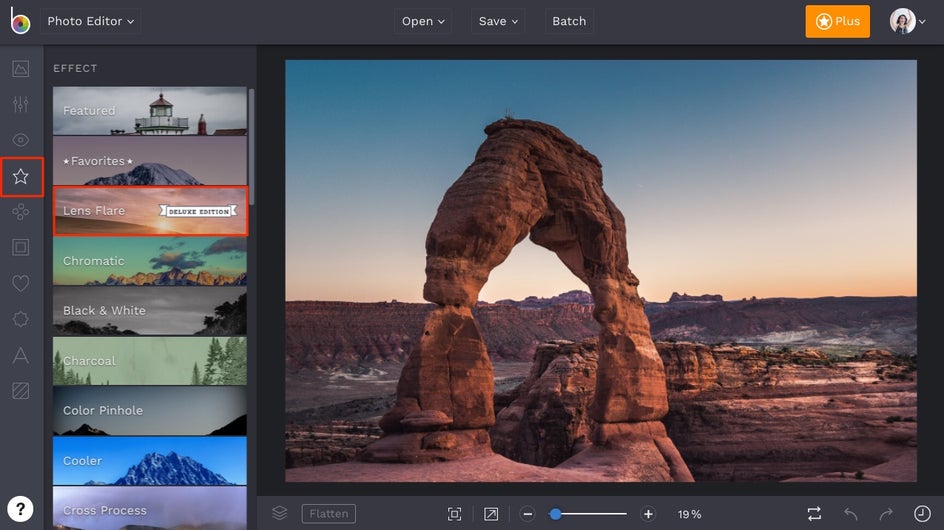This screenshot has width=944, height=530.
Task: Zoom in with the plus icon
Action: pos(648,514)
